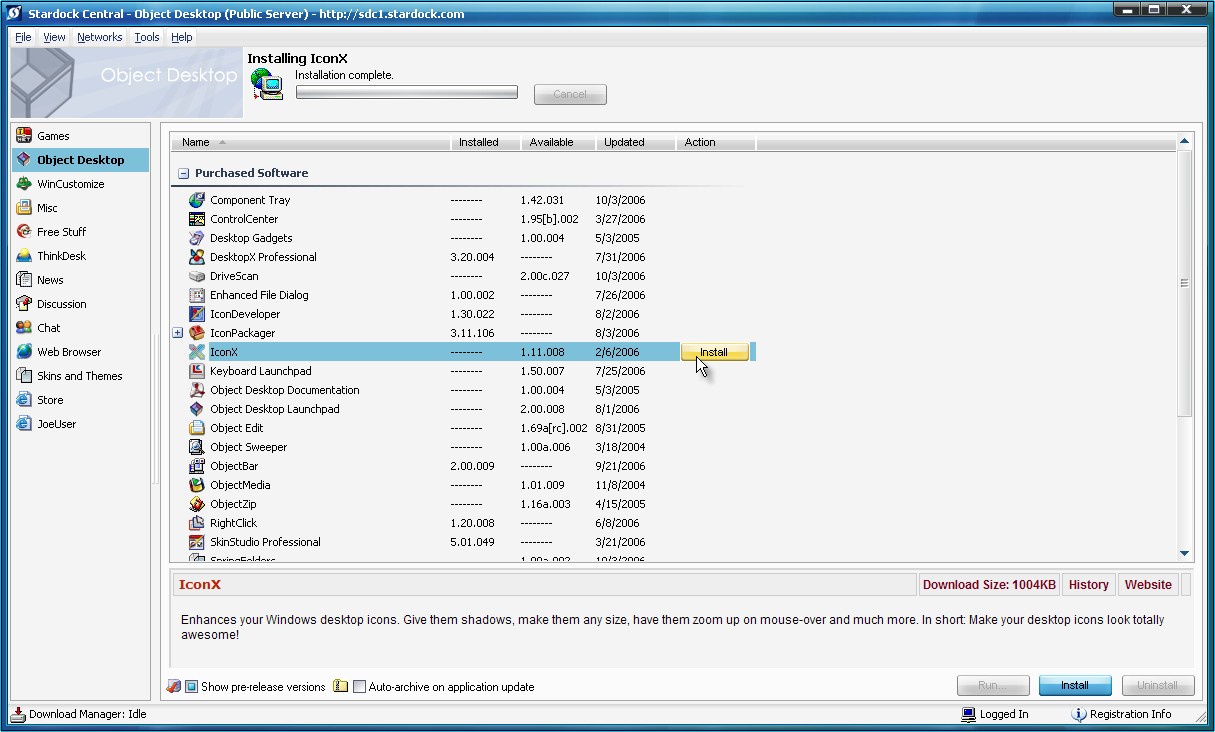Collapse the Purchased Software group
Image resolution: width=1215 pixels, height=732 pixels.
click(x=183, y=173)
